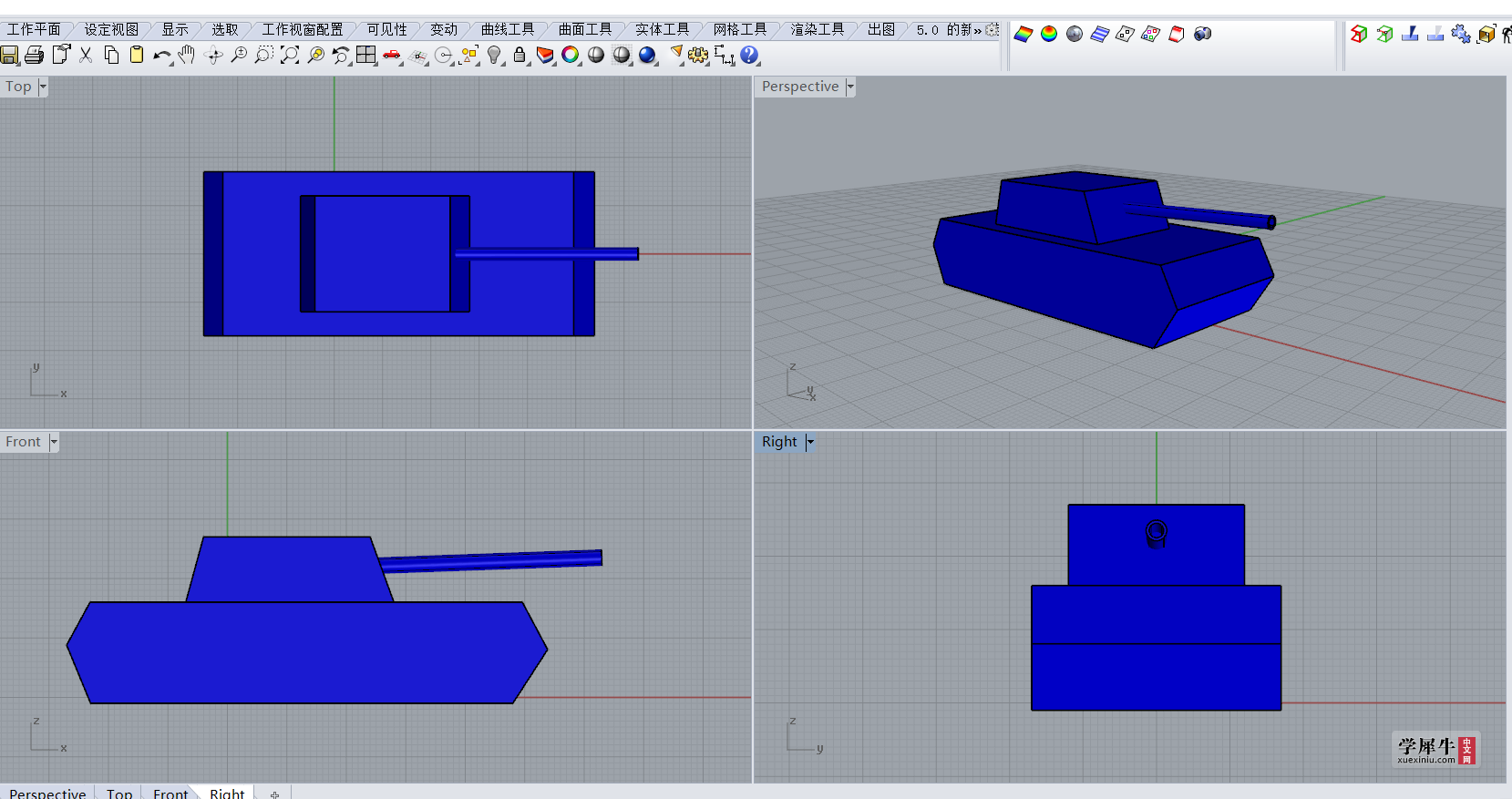Viewport: 1512px width, 799px height.
Task: Click the Select Objects points icon
Action: pos(469,56)
